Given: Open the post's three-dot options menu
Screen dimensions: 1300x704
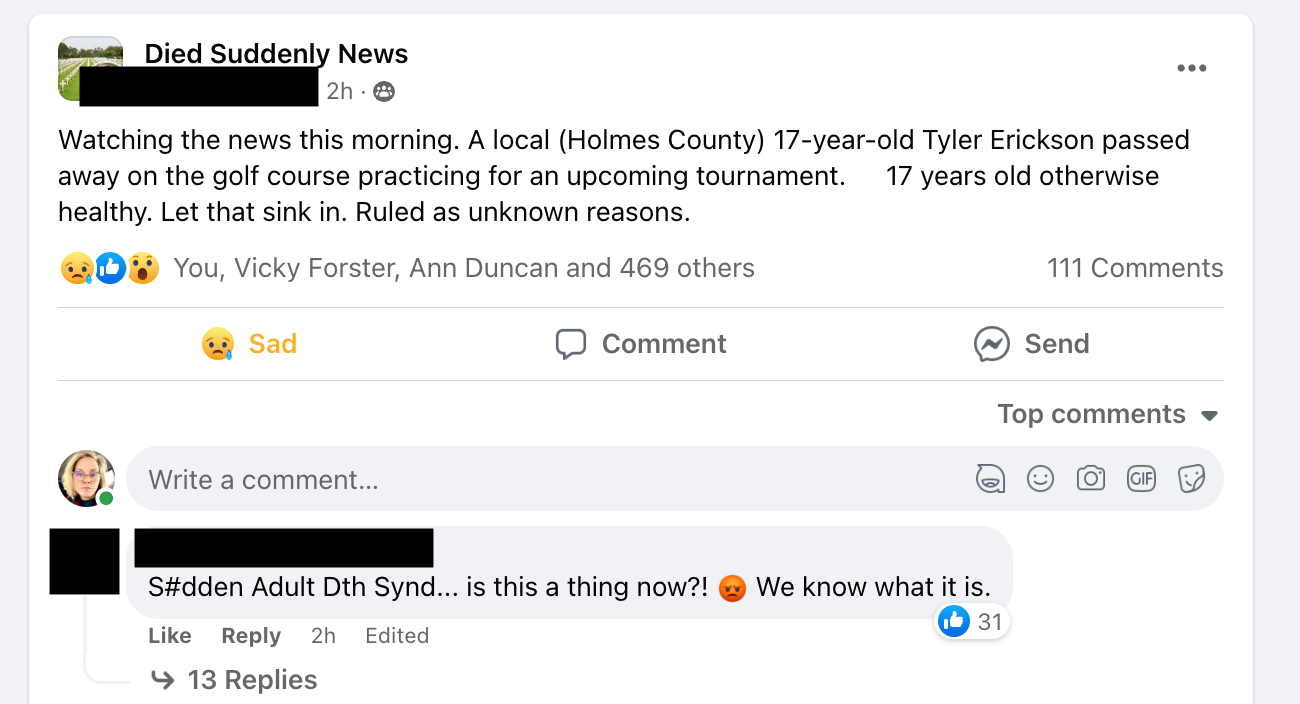Looking at the screenshot, I should 1191,69.
